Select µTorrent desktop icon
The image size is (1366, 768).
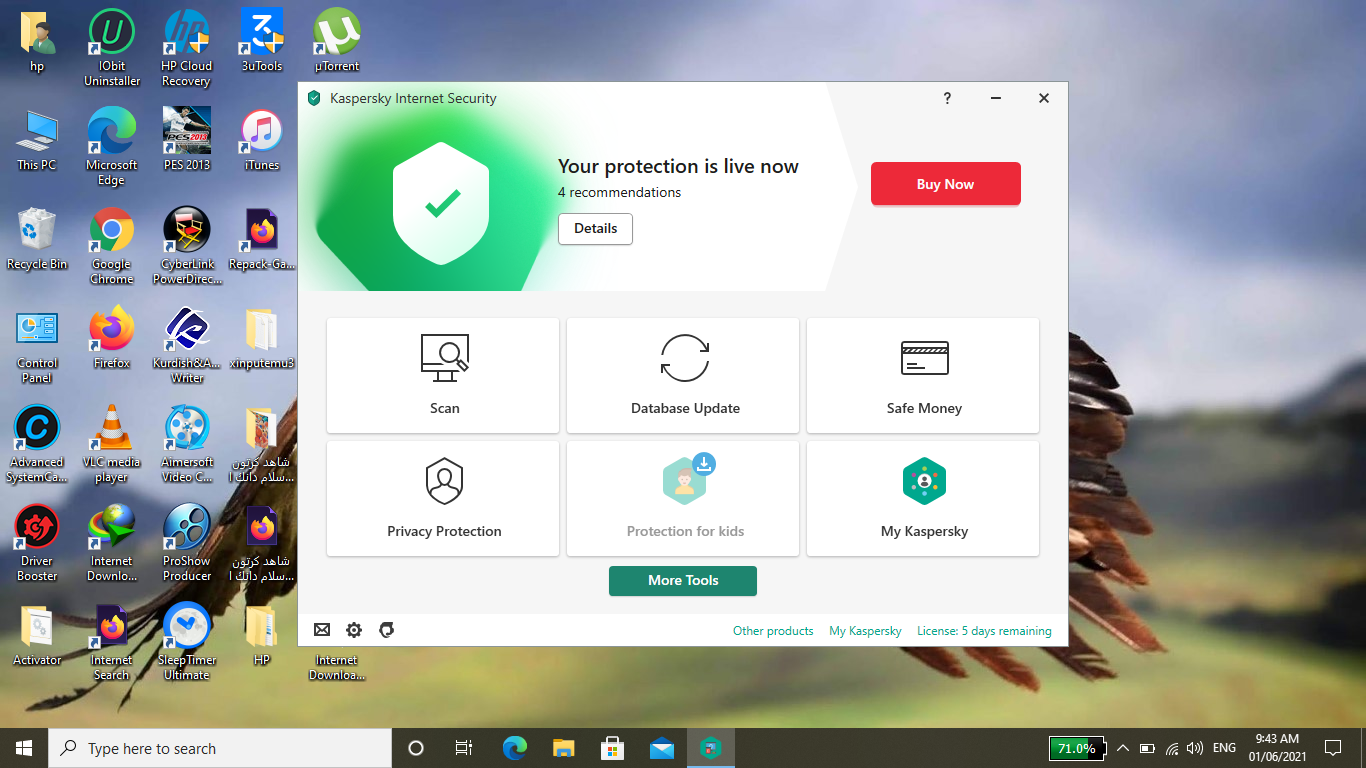coord(337,41)
